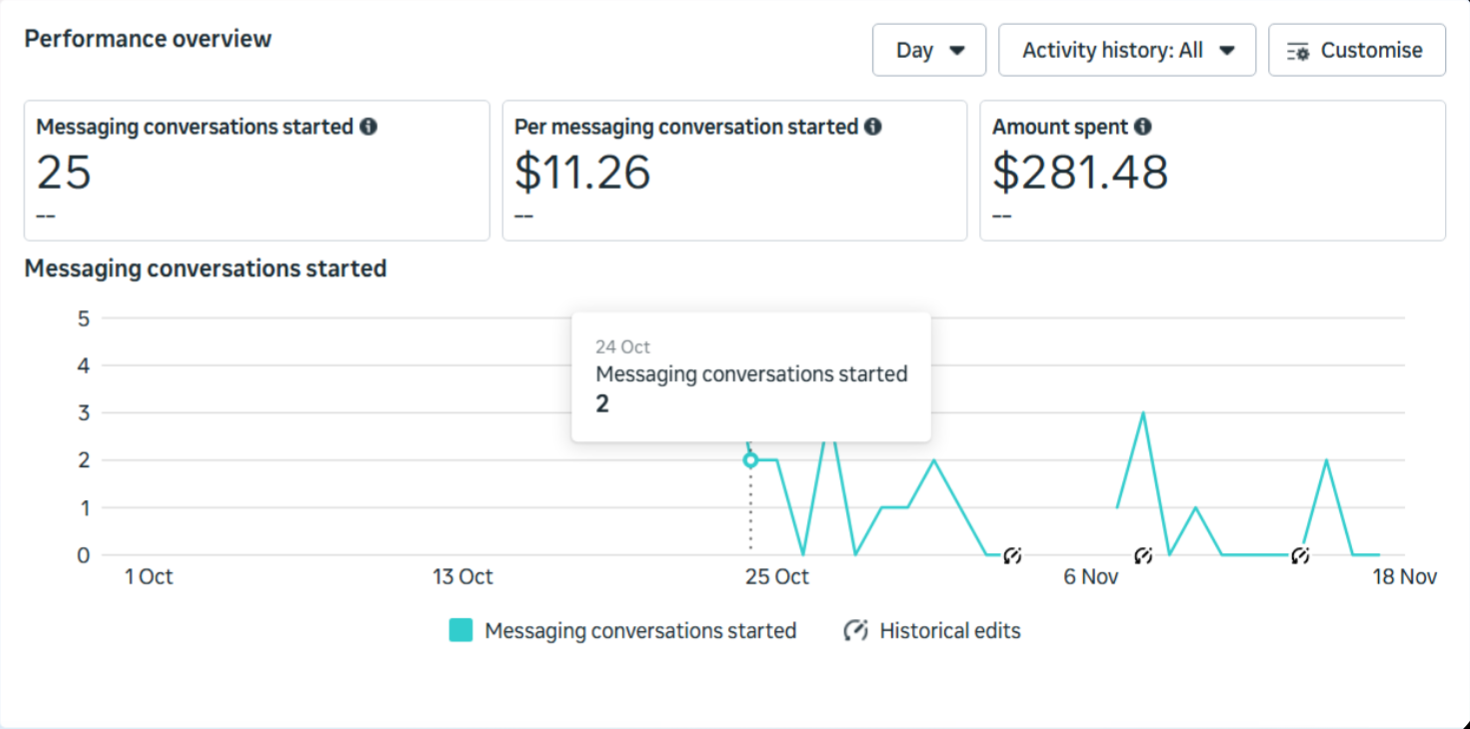1470x729 pixels.
Task: Open the latest historical edit marker on chart
Action: pyautogui.click(x=1299, y=556)
